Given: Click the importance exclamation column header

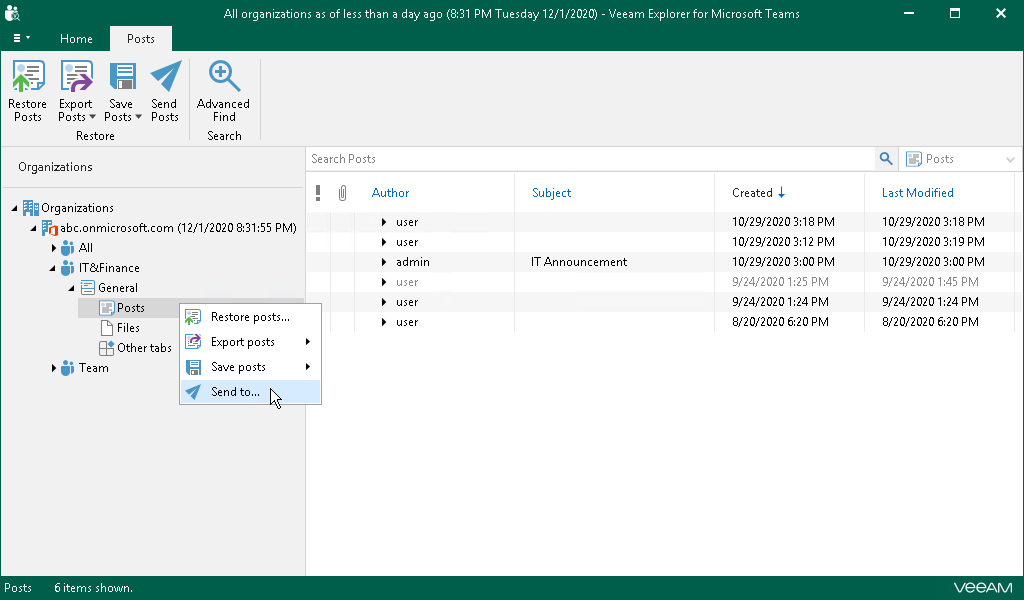Looking at the screenshot, I should pyautogui.click(x=318, y=193).
